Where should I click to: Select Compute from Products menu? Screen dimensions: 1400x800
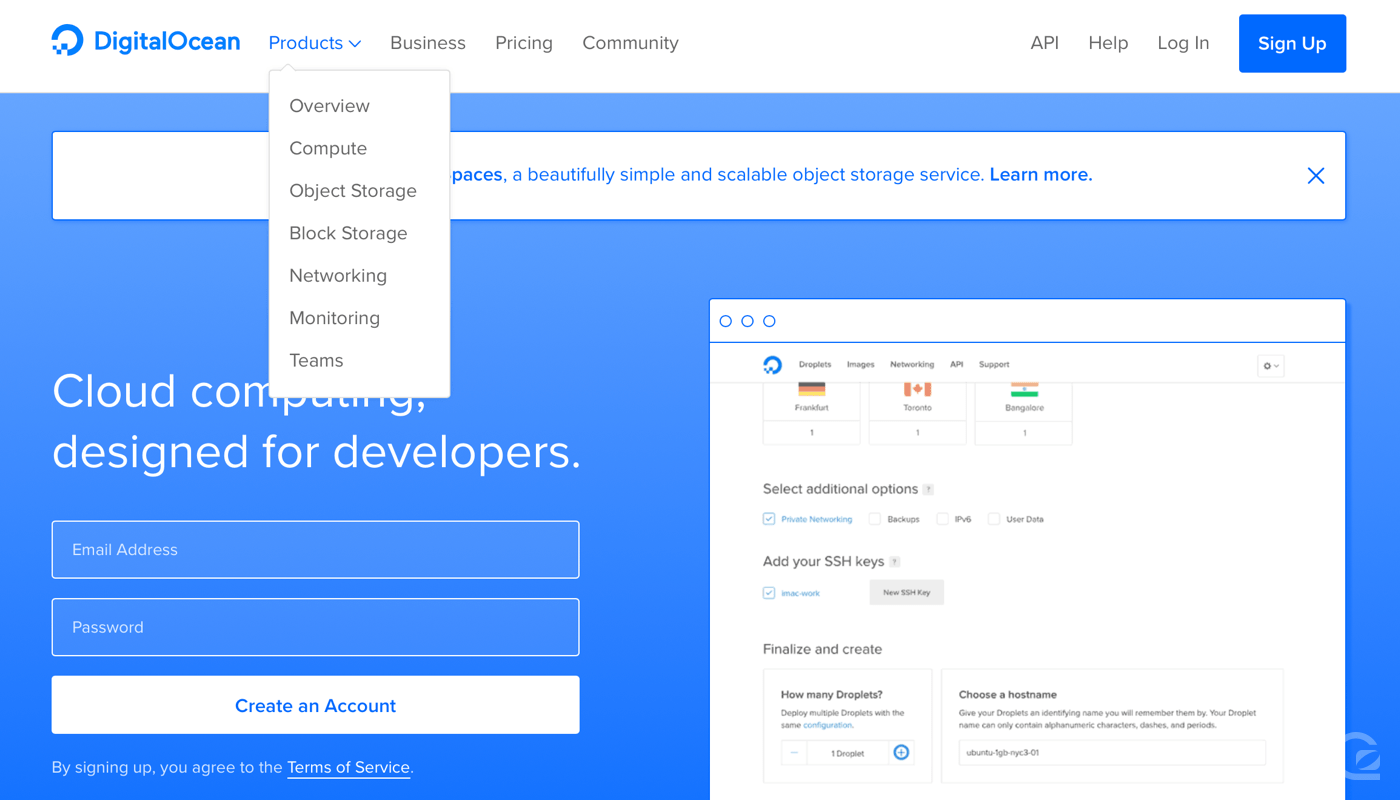tap(328, 148)
